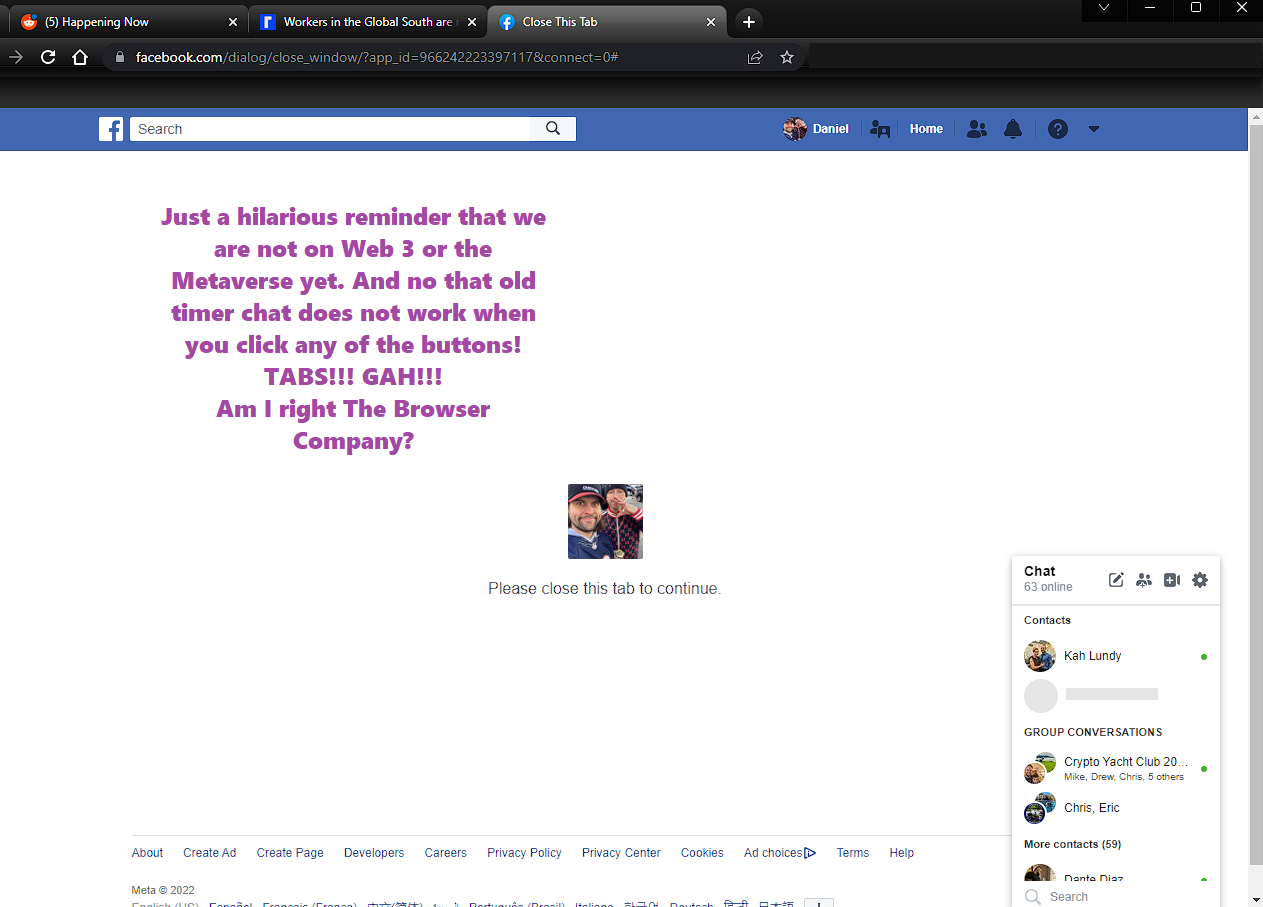Open a new browser tab
The image size is (1263, 907).
[x=748, y=22]
